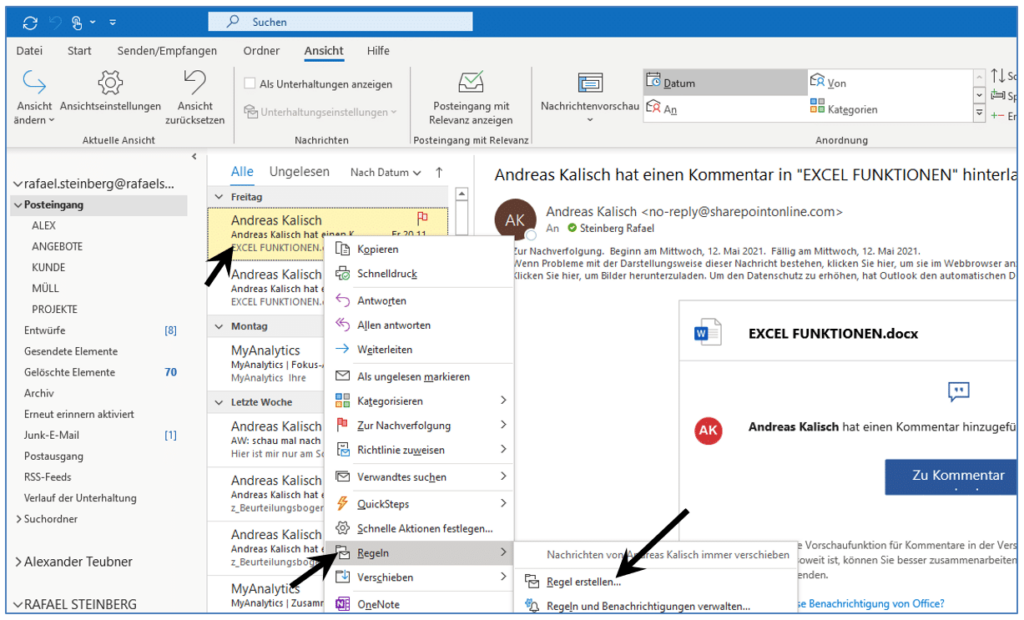Select Schnelle Aktionen festlegen
The image size is (1024, 620).
[419, 529]
